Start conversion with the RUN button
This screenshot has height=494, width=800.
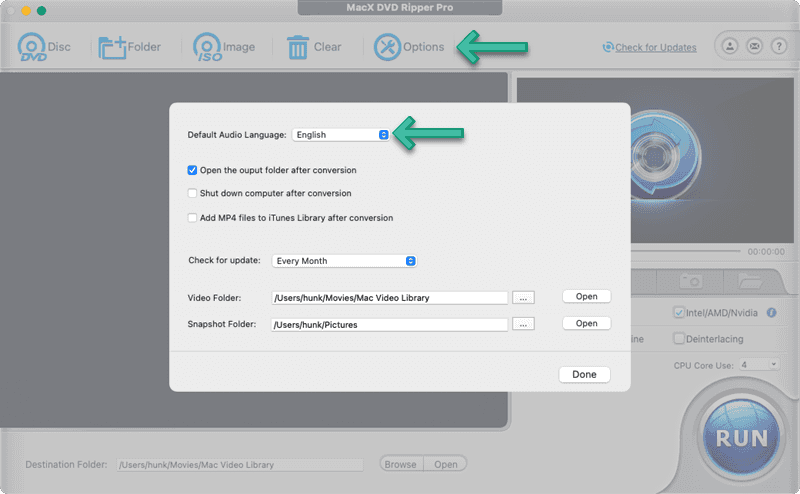(741, 438)
